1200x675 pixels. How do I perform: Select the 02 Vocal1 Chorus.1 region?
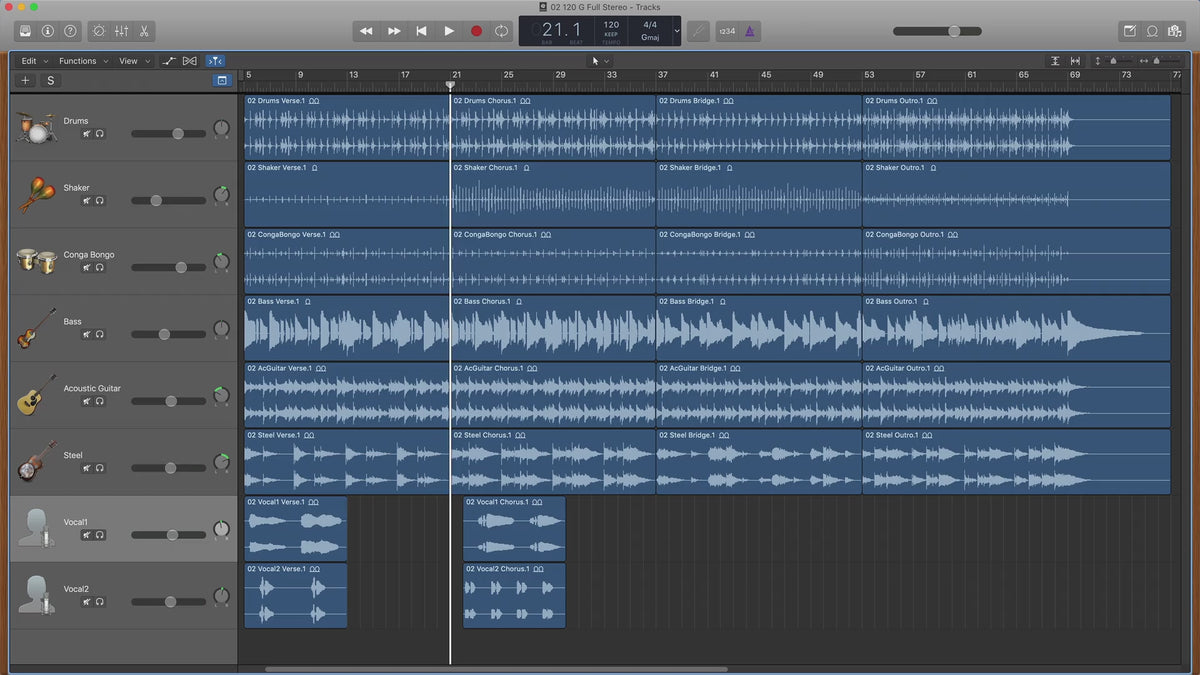[x=514, y=530]
